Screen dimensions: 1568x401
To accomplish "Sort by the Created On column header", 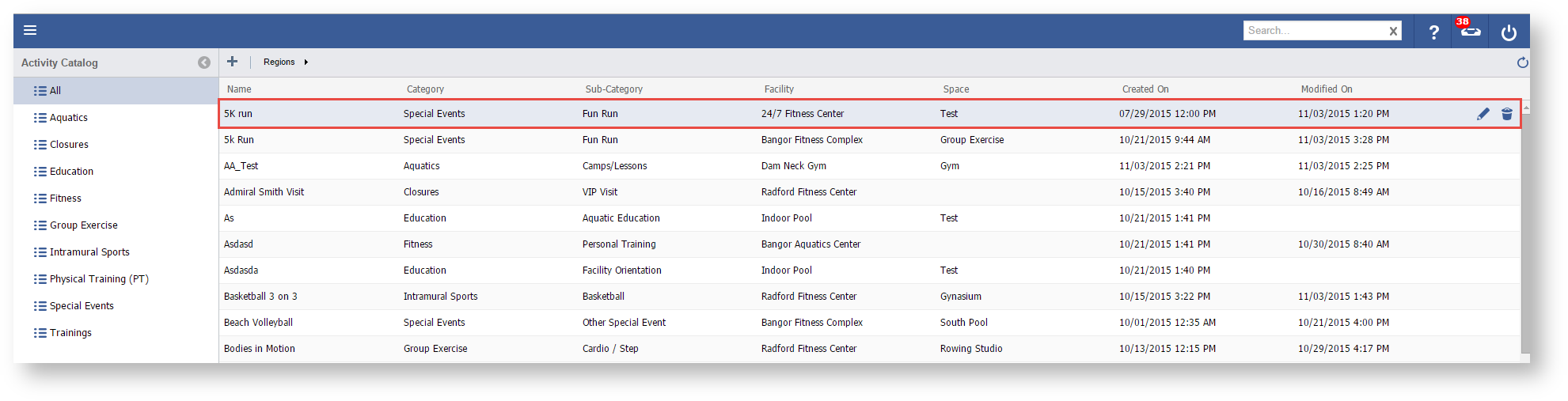I will click(x=1145, y=89).
